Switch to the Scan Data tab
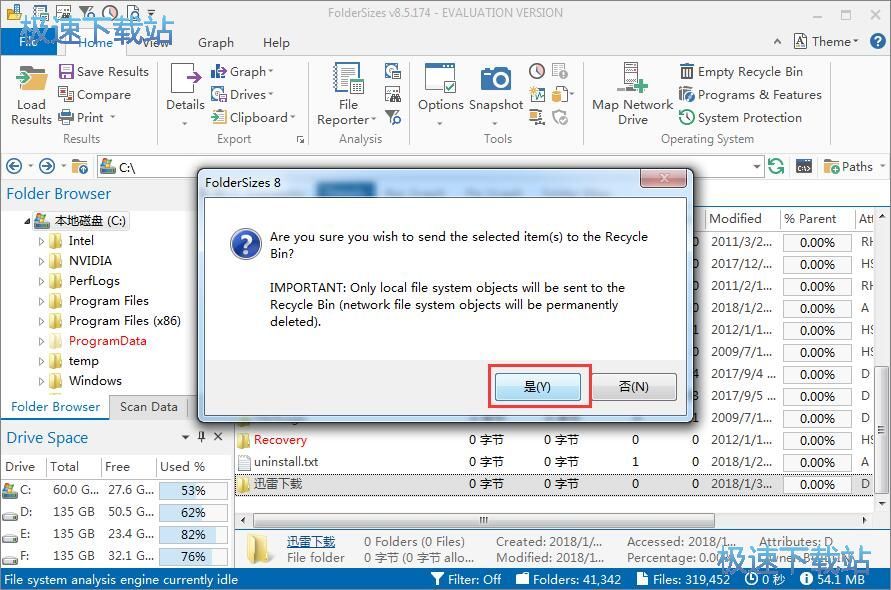 point(148,407)
